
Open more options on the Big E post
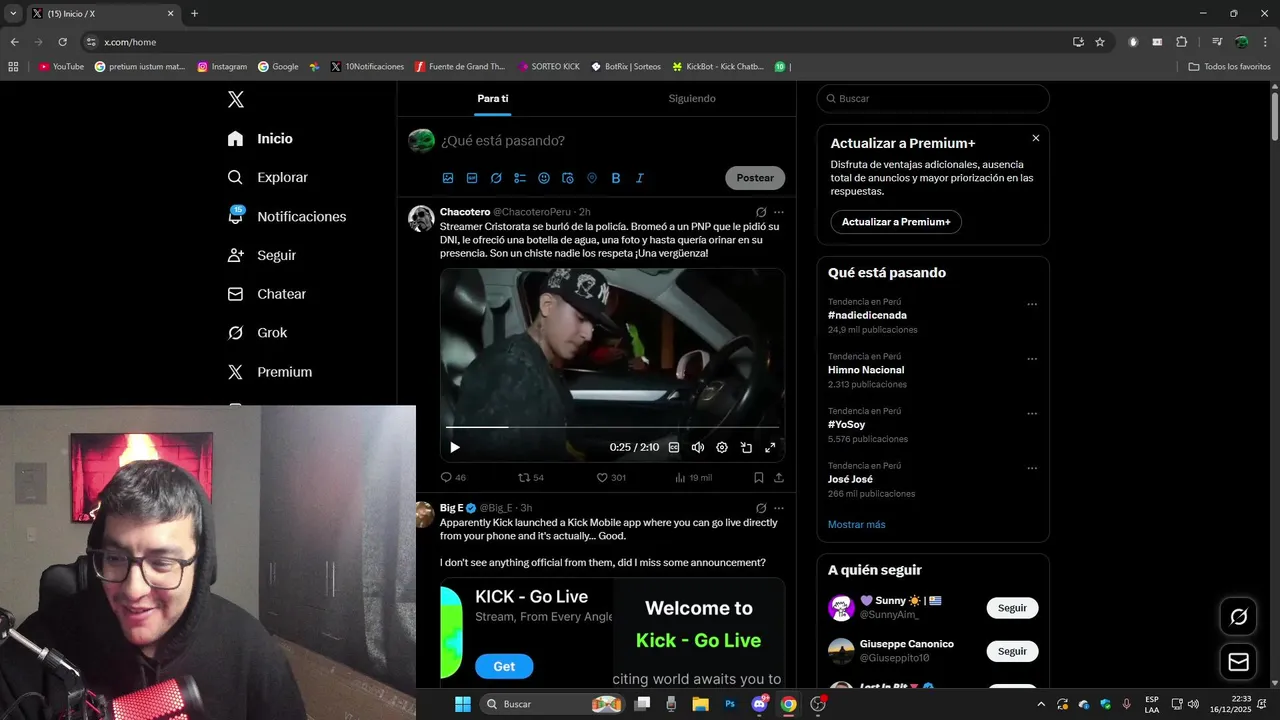(x=779, y=508)
